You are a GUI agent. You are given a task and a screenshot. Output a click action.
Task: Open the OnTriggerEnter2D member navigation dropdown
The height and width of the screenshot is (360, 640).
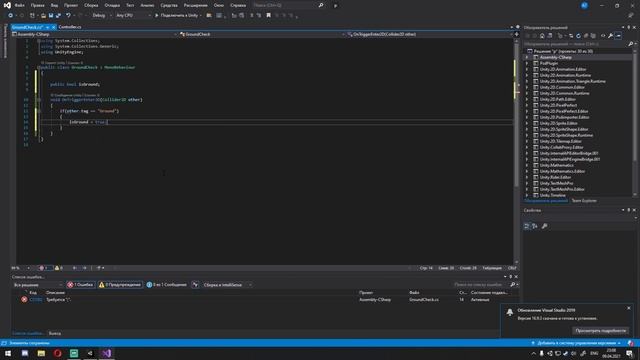point(431,34)
